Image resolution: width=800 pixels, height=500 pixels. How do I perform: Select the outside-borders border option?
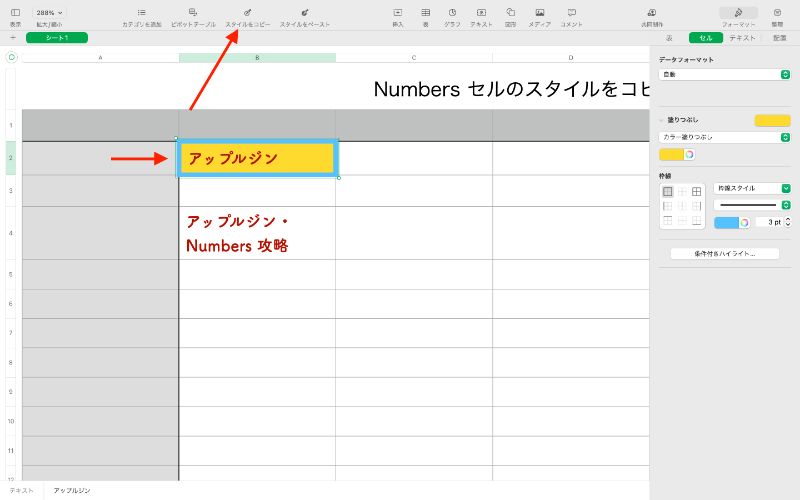tap(667, 192)
